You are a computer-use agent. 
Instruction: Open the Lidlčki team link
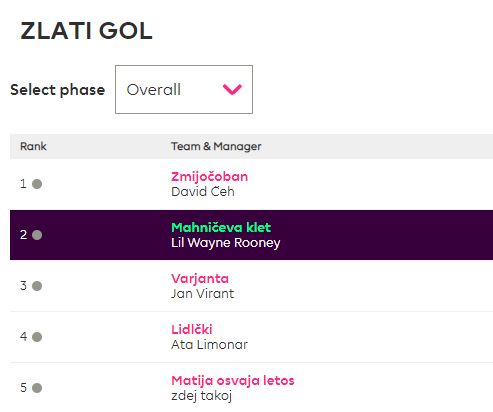[x=192, y=329]
